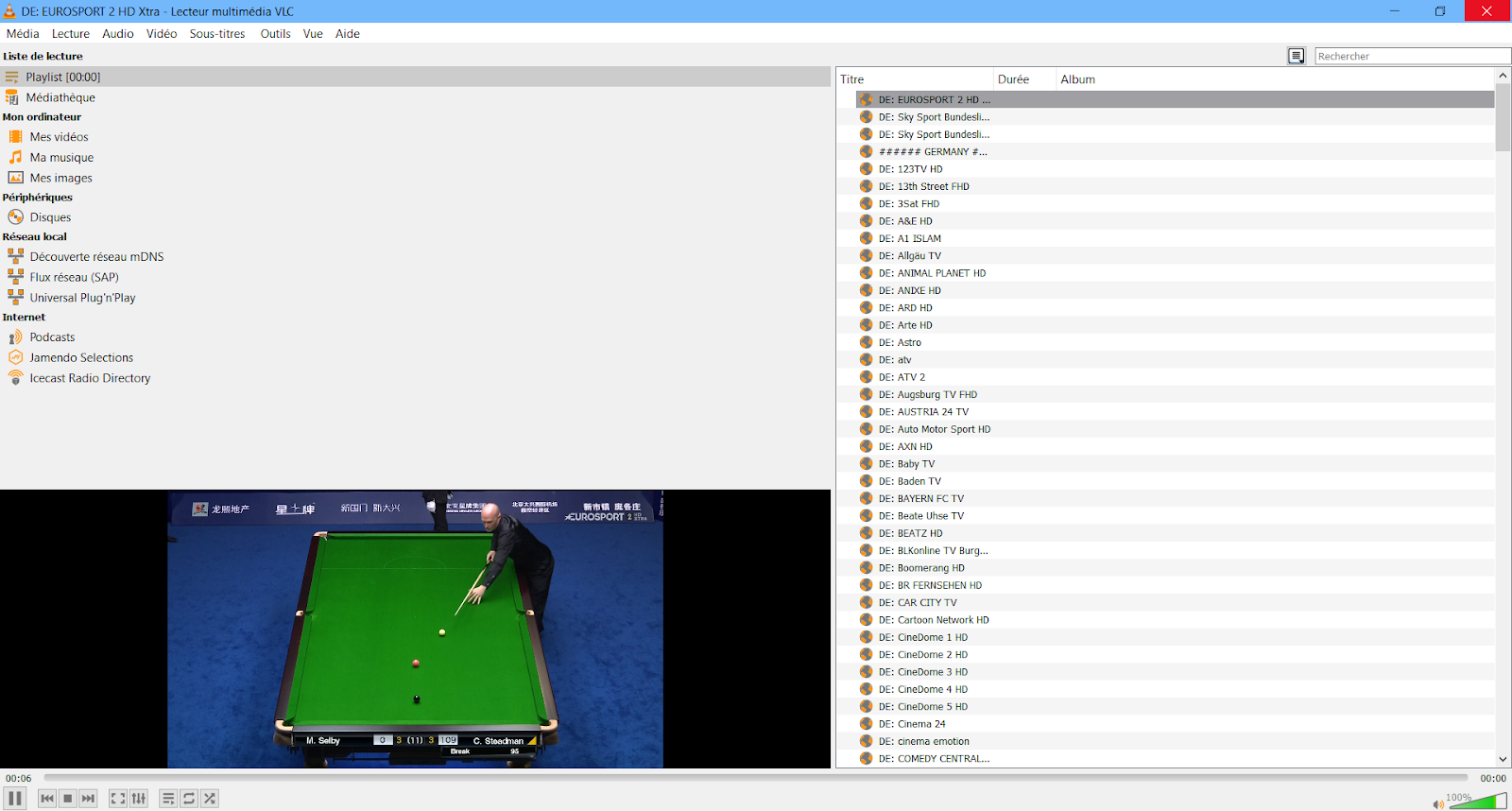Toggle the playlist view button
Screen dimensions: 1512x811
(x=168, y=799)
